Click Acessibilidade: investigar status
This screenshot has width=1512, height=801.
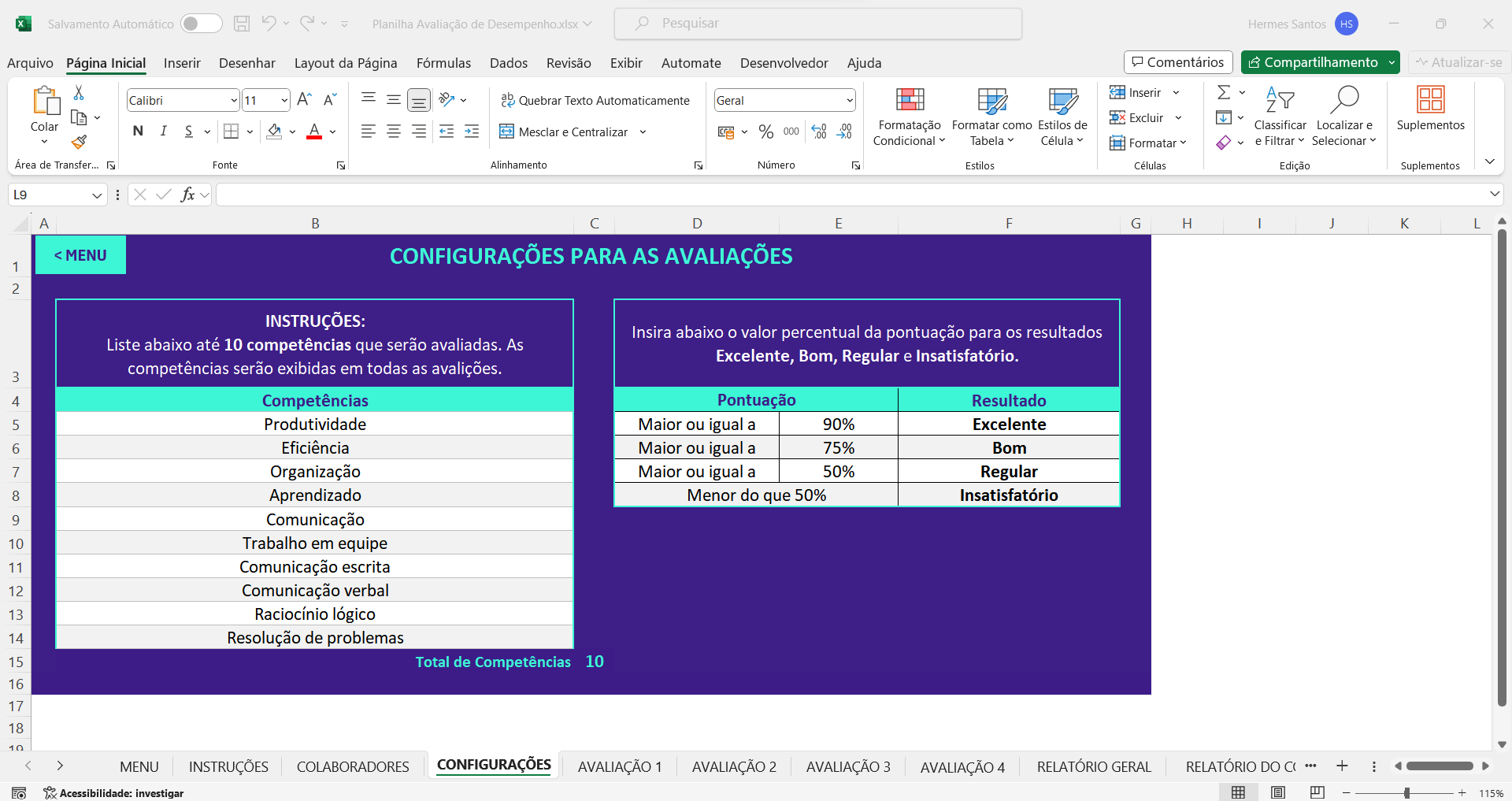[114, 793]
